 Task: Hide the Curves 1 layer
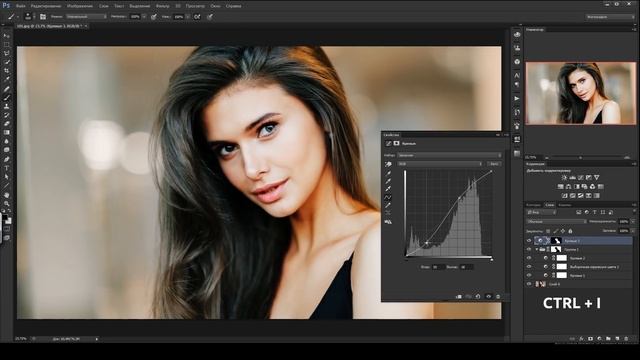[529, 275]
